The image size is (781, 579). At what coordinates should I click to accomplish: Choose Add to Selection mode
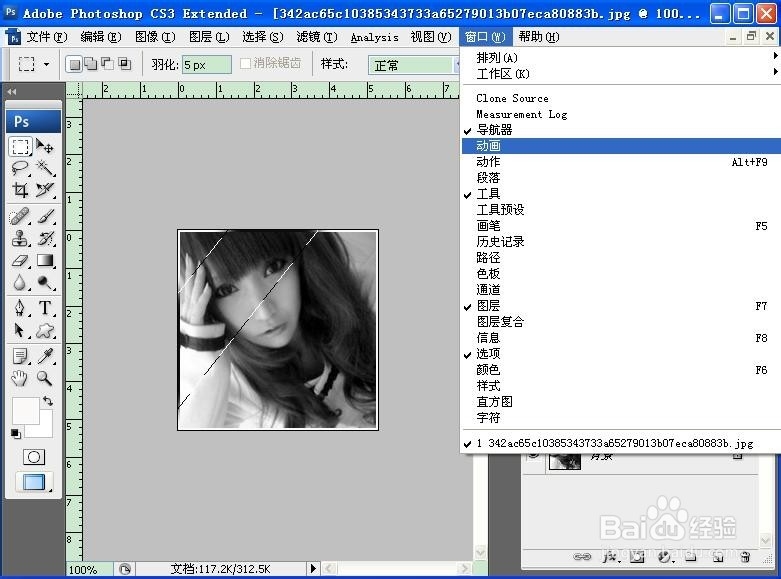pyautogui.click(x=91, y=64)
